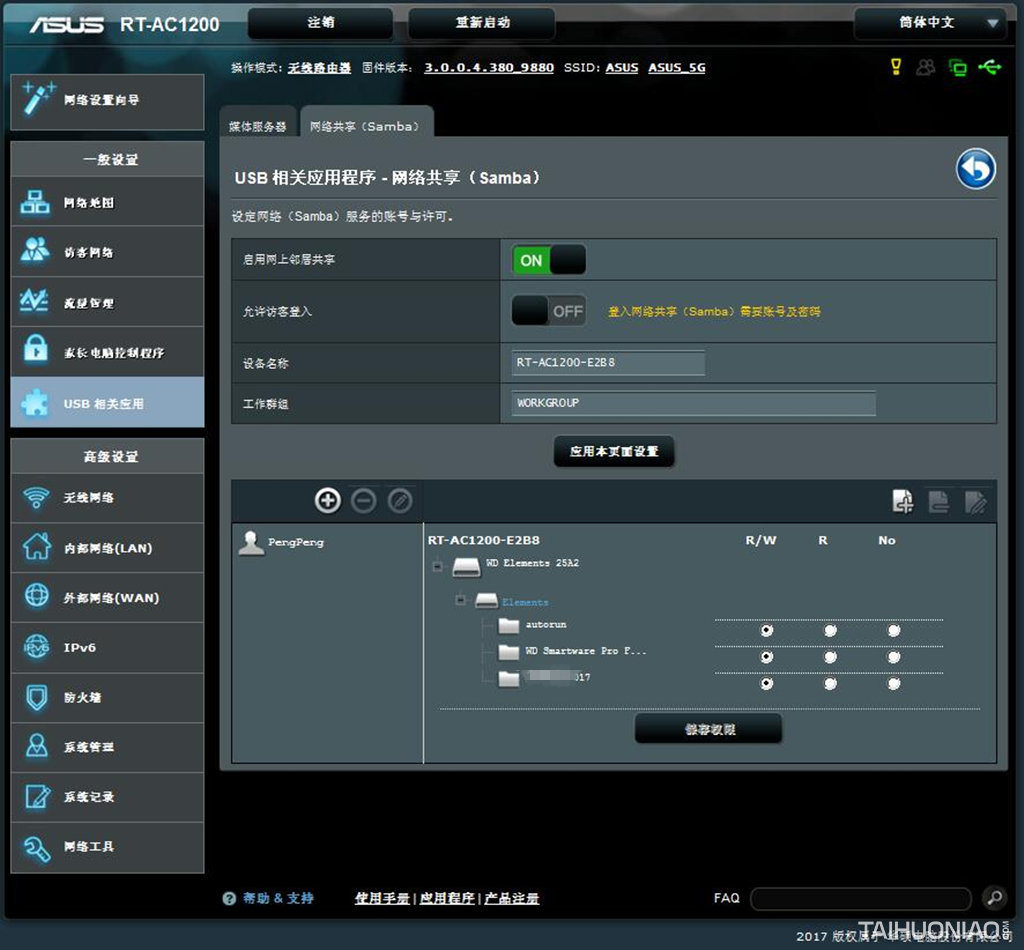Open the ASUS SSID link

click(622, 67)
